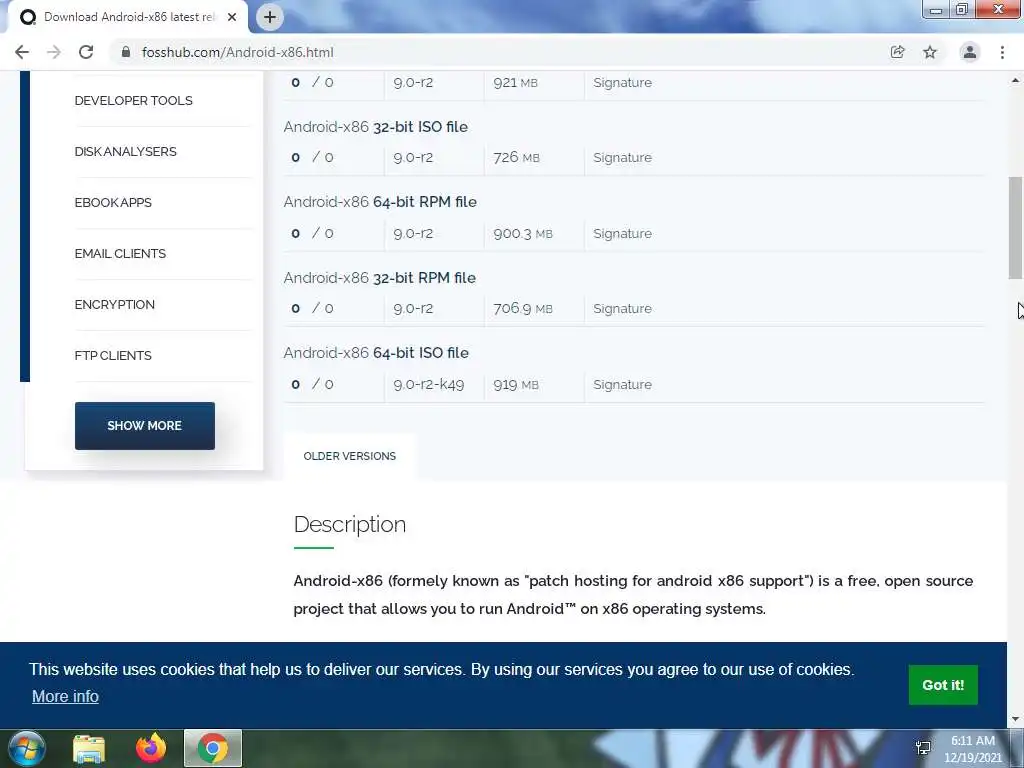Go back to the previous page
This screenshot has width=1024, height=768.
tap(22, 52)
